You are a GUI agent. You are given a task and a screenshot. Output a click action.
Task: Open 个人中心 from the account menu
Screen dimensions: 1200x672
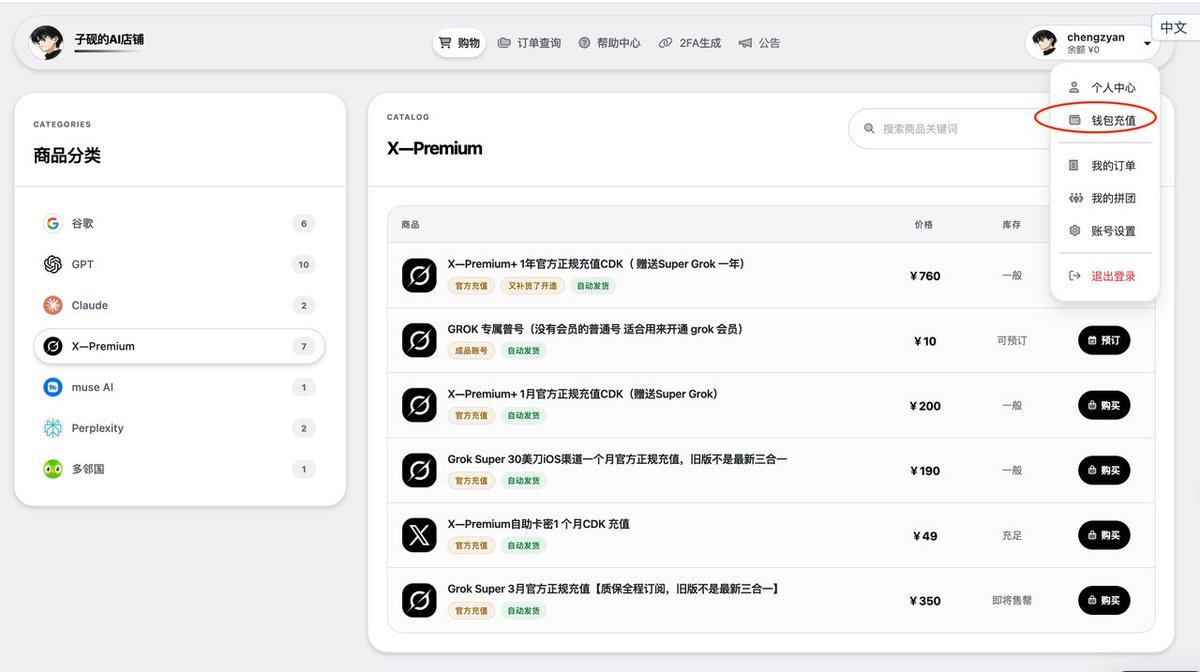(1105, 88)
